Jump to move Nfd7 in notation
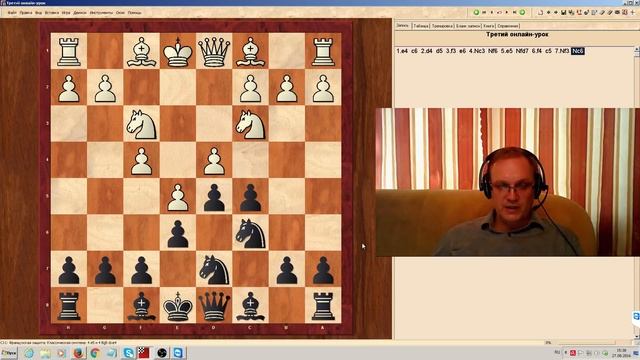Screen dimensions: 640x360 point(522,51)
